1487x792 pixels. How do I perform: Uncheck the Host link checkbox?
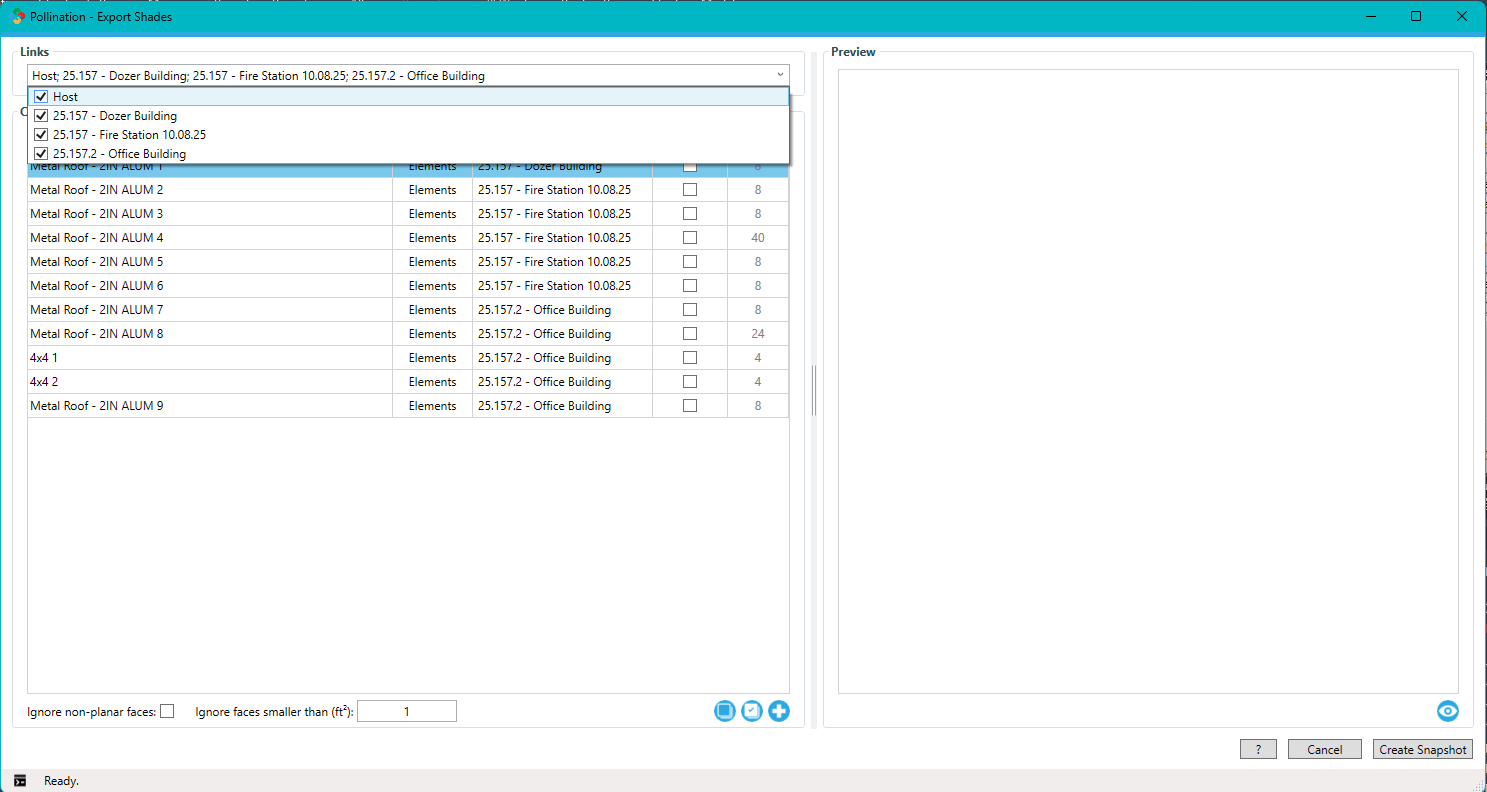pos(41,97)
